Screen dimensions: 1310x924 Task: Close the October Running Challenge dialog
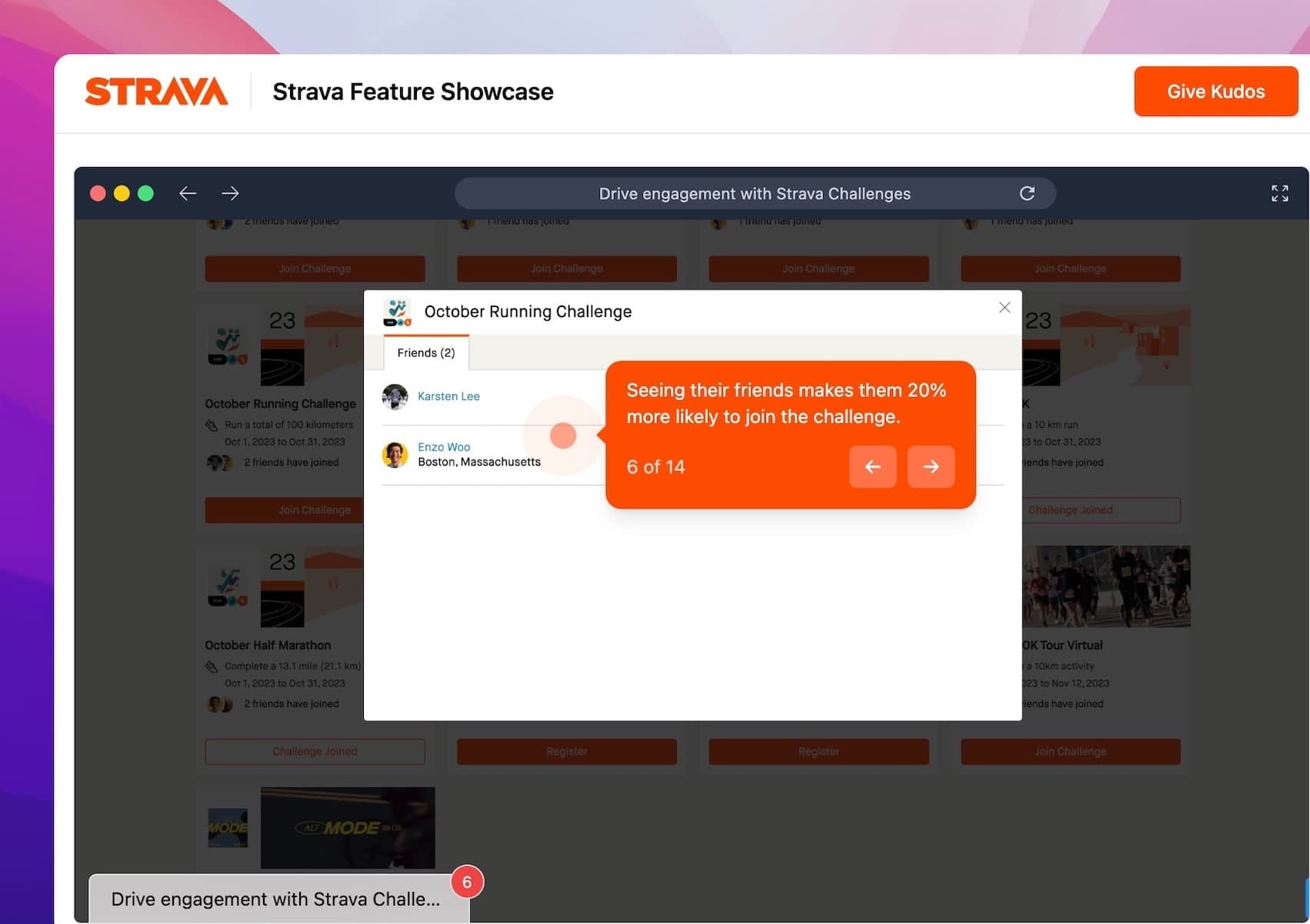coord(1005,308)
